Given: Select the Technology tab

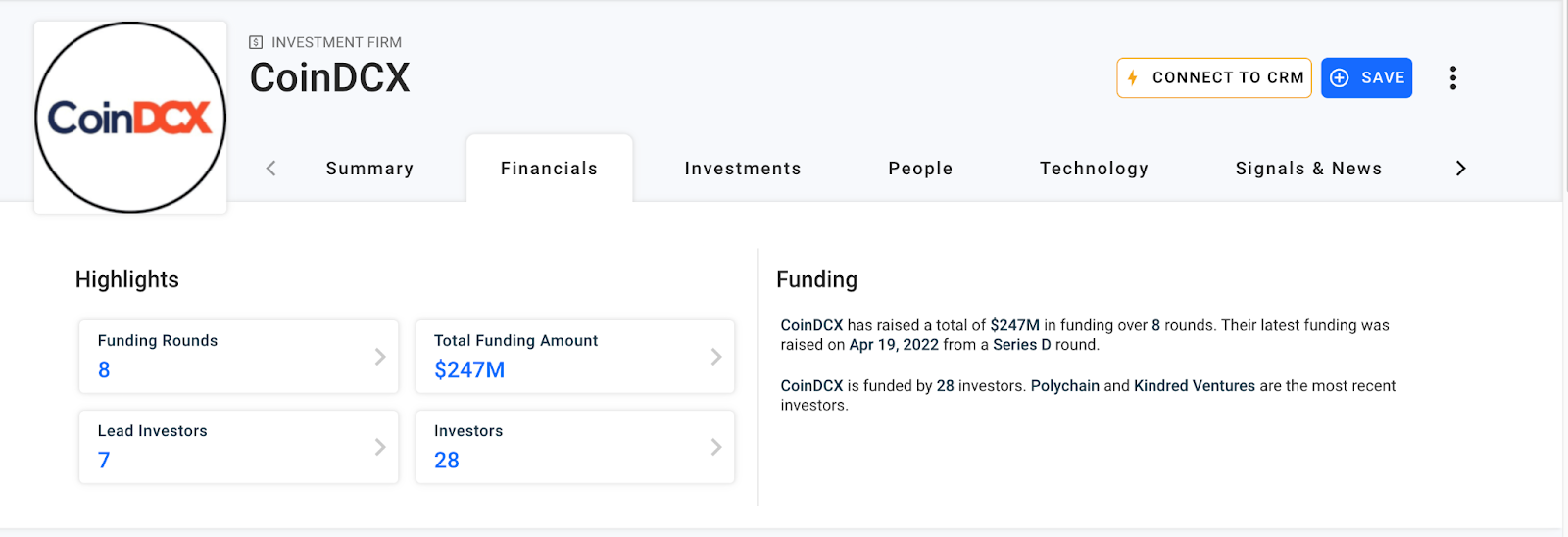Looking at the screenshot, I should [x=1094, y=169].
